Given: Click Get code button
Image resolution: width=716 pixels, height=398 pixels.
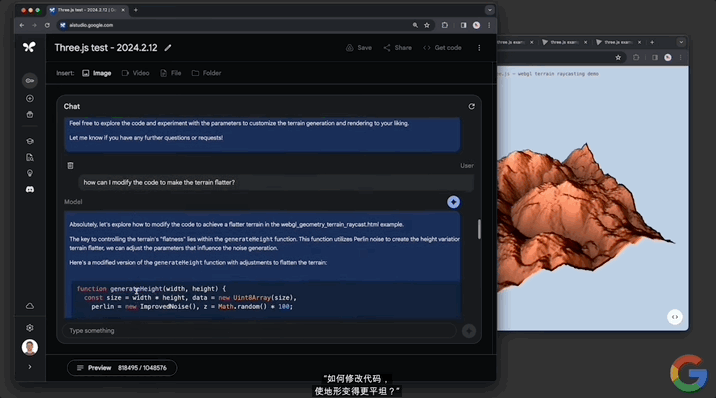Looking at the screenshot, I should [442, 48].
